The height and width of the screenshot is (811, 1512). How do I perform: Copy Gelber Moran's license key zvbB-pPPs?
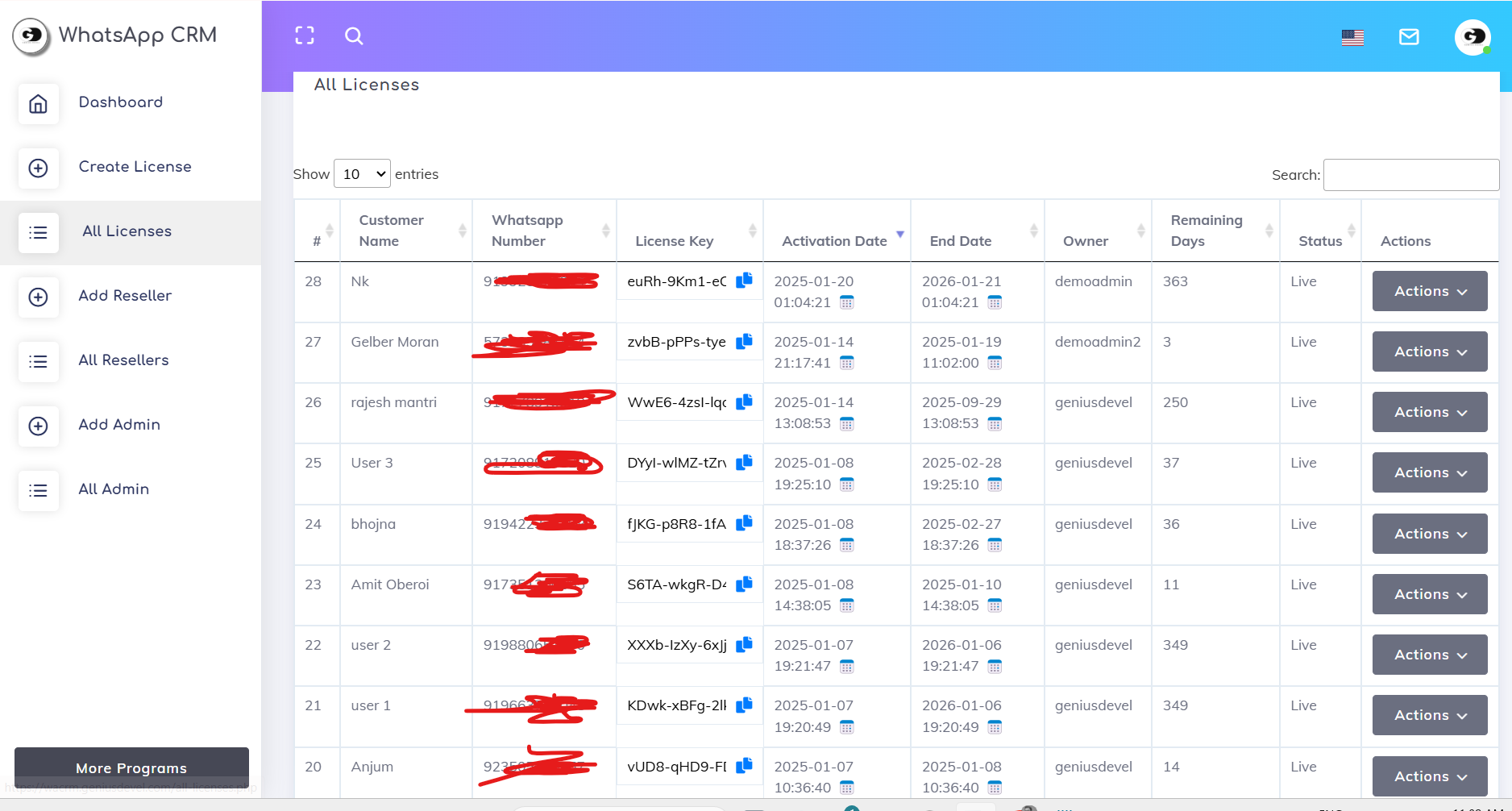745,341
